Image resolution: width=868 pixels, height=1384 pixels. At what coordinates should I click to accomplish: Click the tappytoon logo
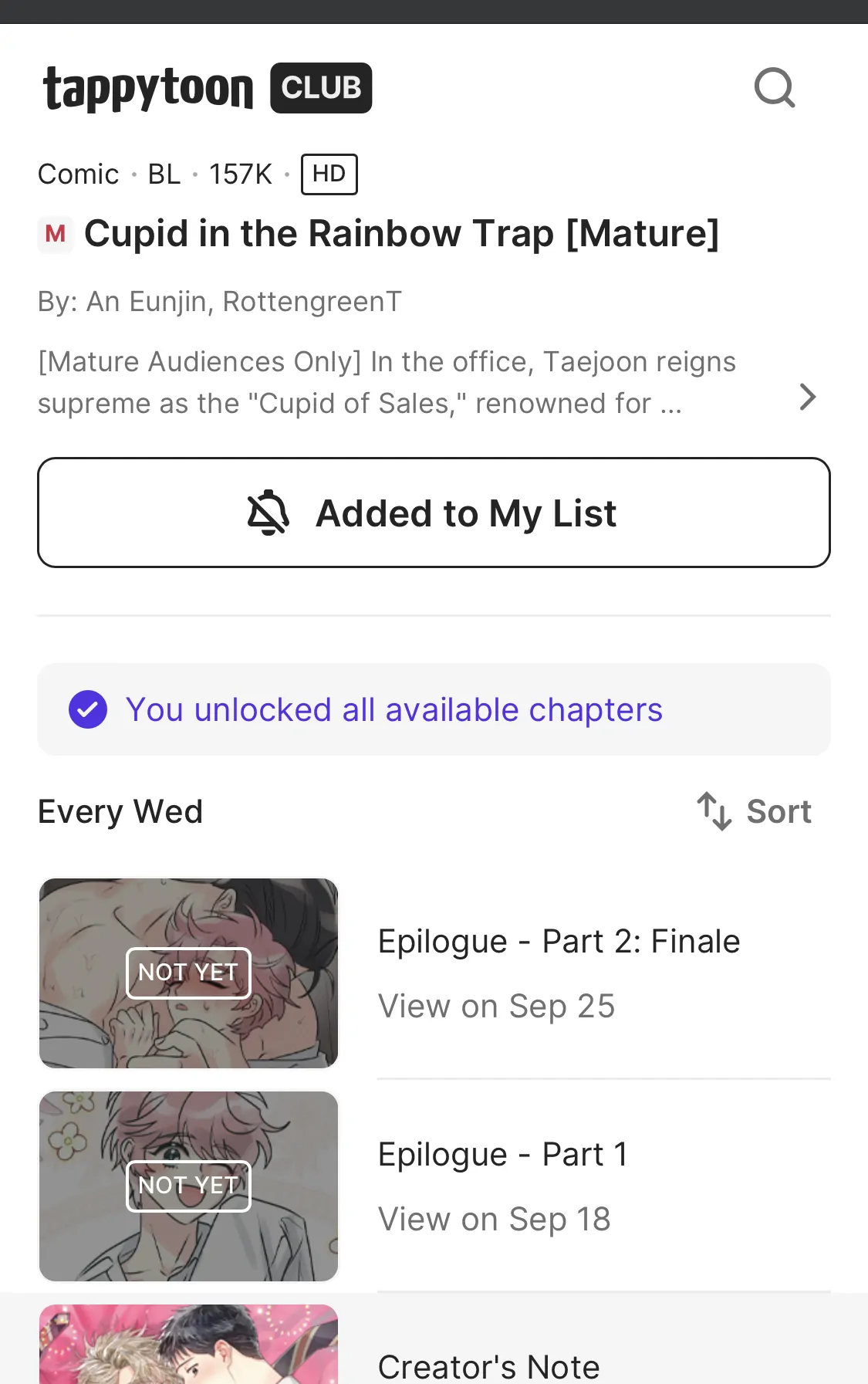coord(148,89)
